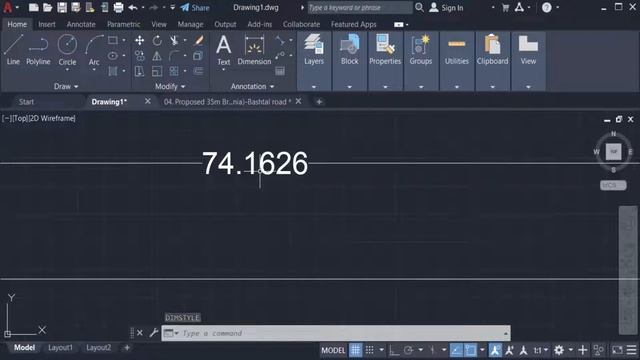Viewport: 640px width, 360px height.
Task: Select the Rotate tool
Action: (x=157, y=40)
